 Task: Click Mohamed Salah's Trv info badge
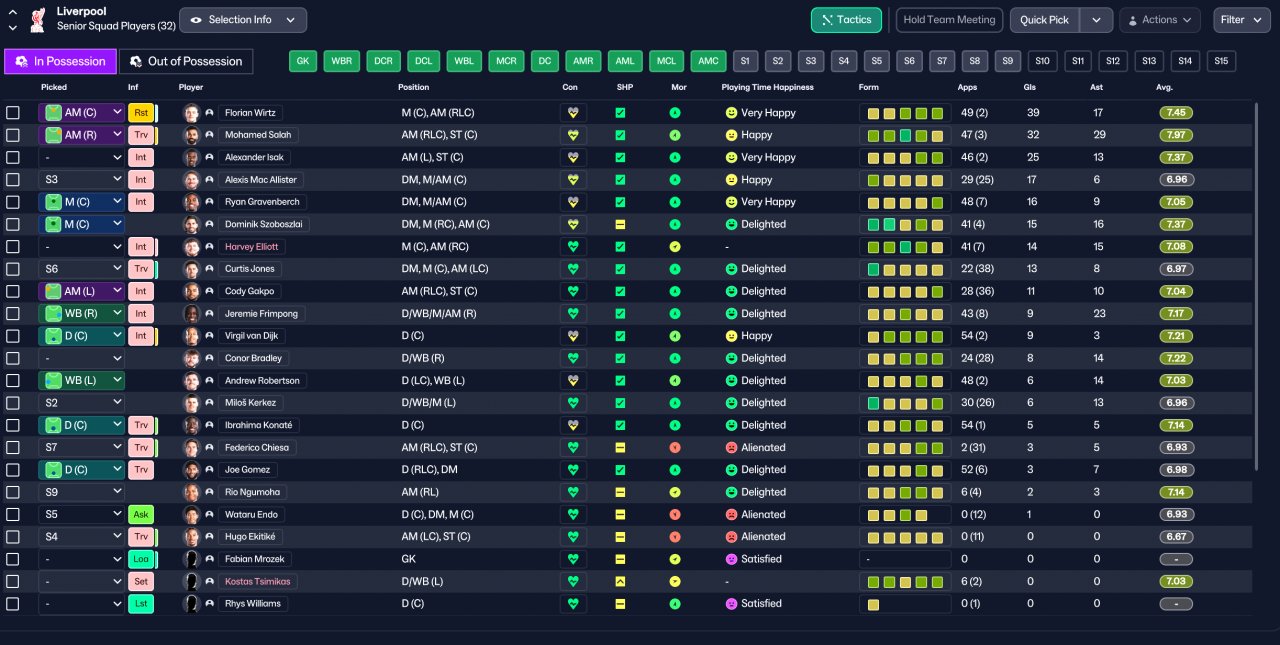[x=141, y=135]
